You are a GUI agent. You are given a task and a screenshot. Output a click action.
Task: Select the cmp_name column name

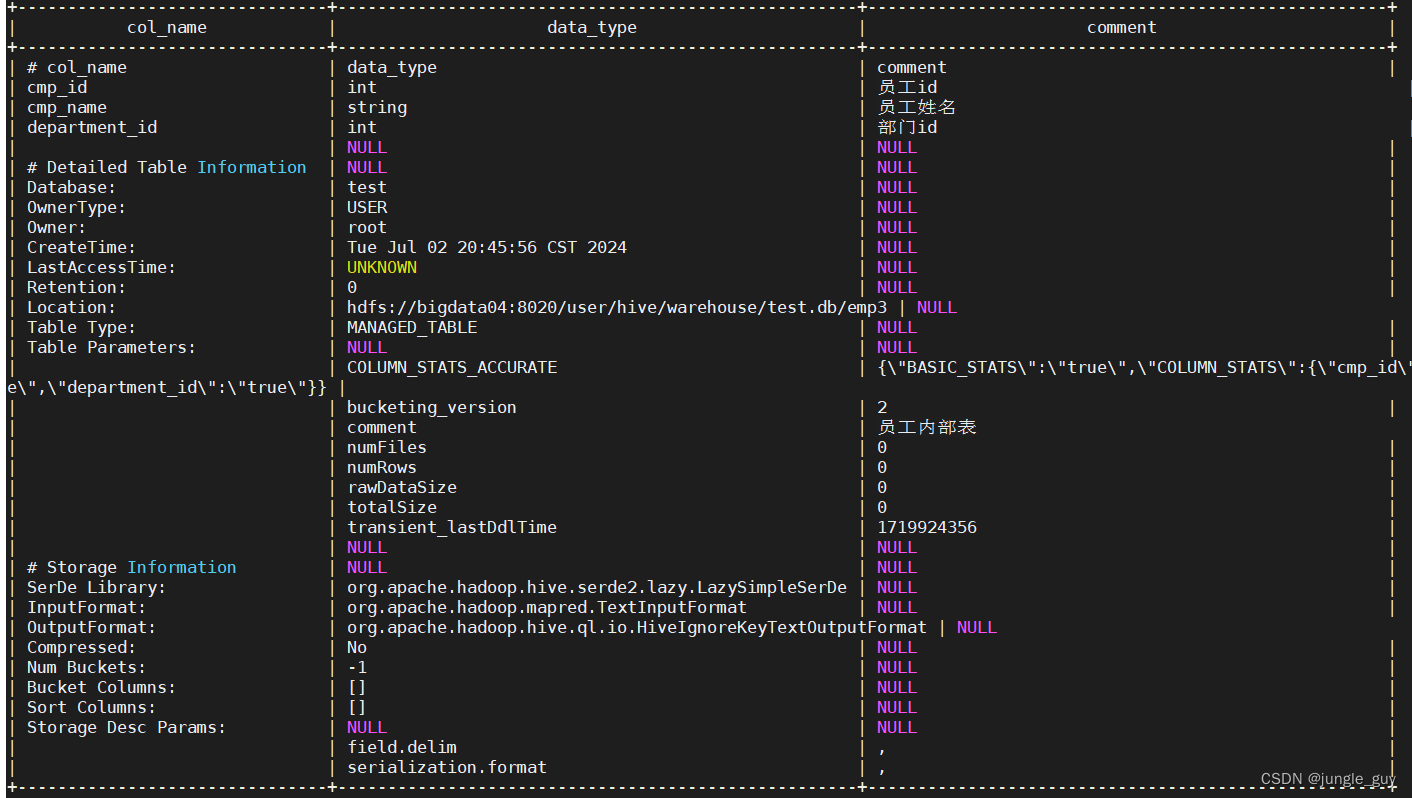click(67, 108)
